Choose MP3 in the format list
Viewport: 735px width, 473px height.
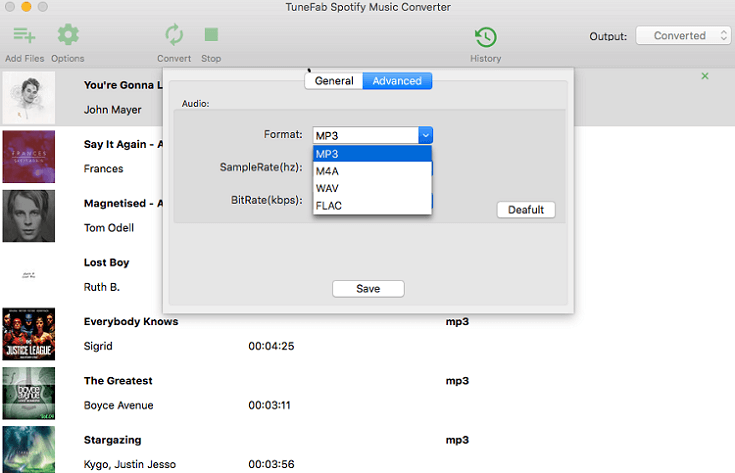(x=372, y=154)
